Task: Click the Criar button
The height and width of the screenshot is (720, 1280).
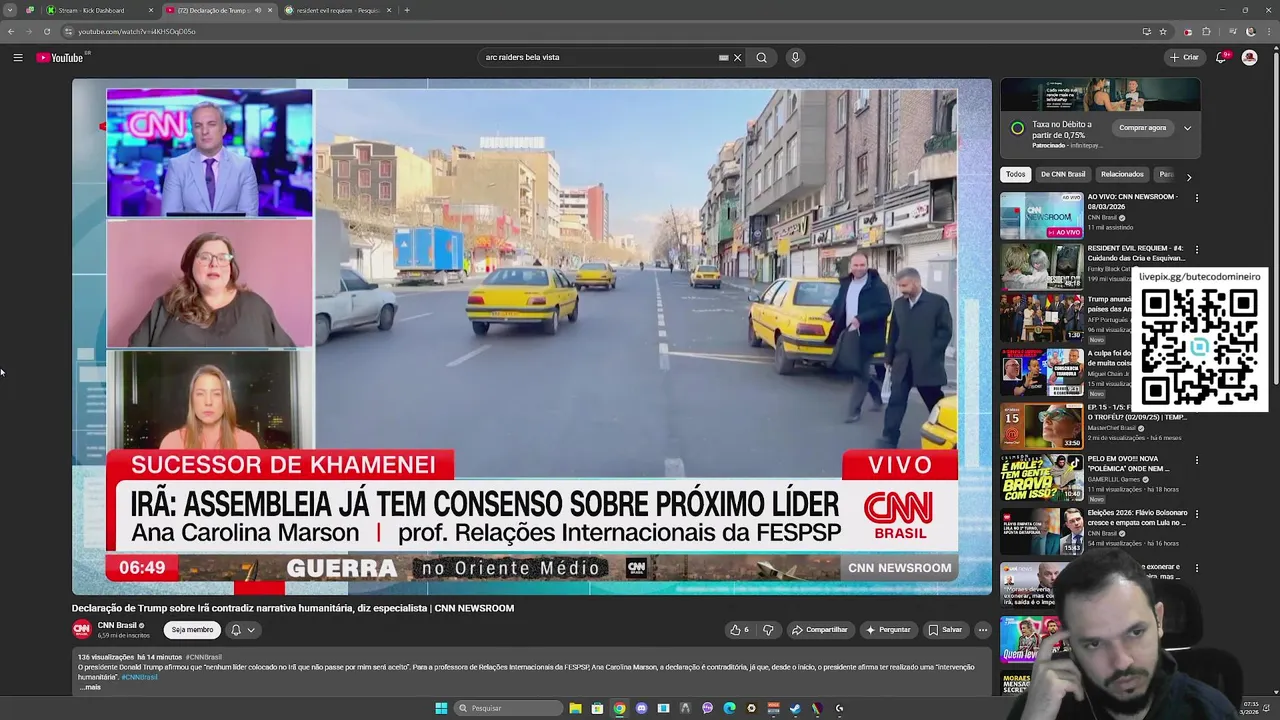Action: pos(1185,58)
